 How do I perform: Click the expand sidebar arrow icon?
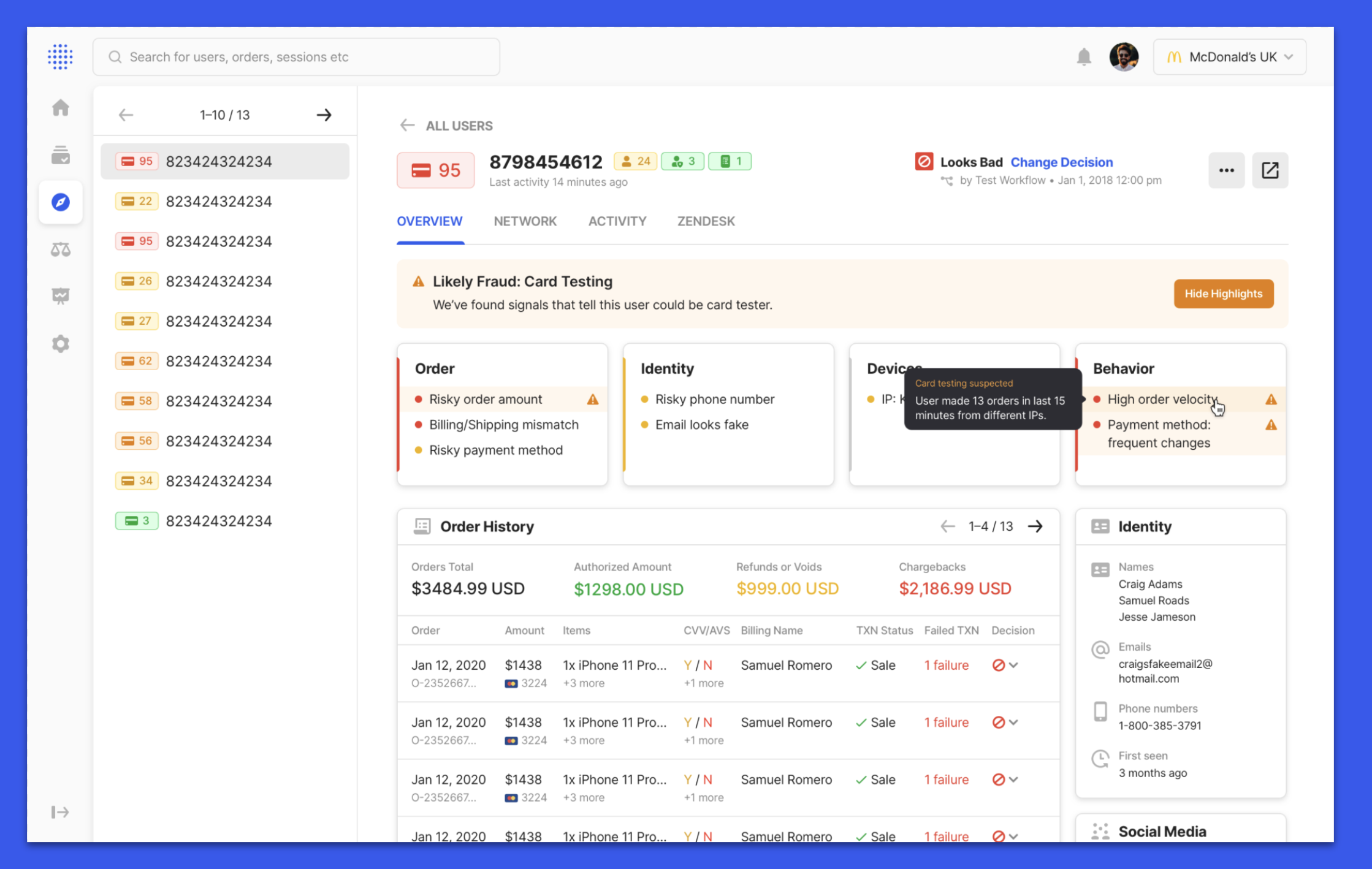point(60,812)
